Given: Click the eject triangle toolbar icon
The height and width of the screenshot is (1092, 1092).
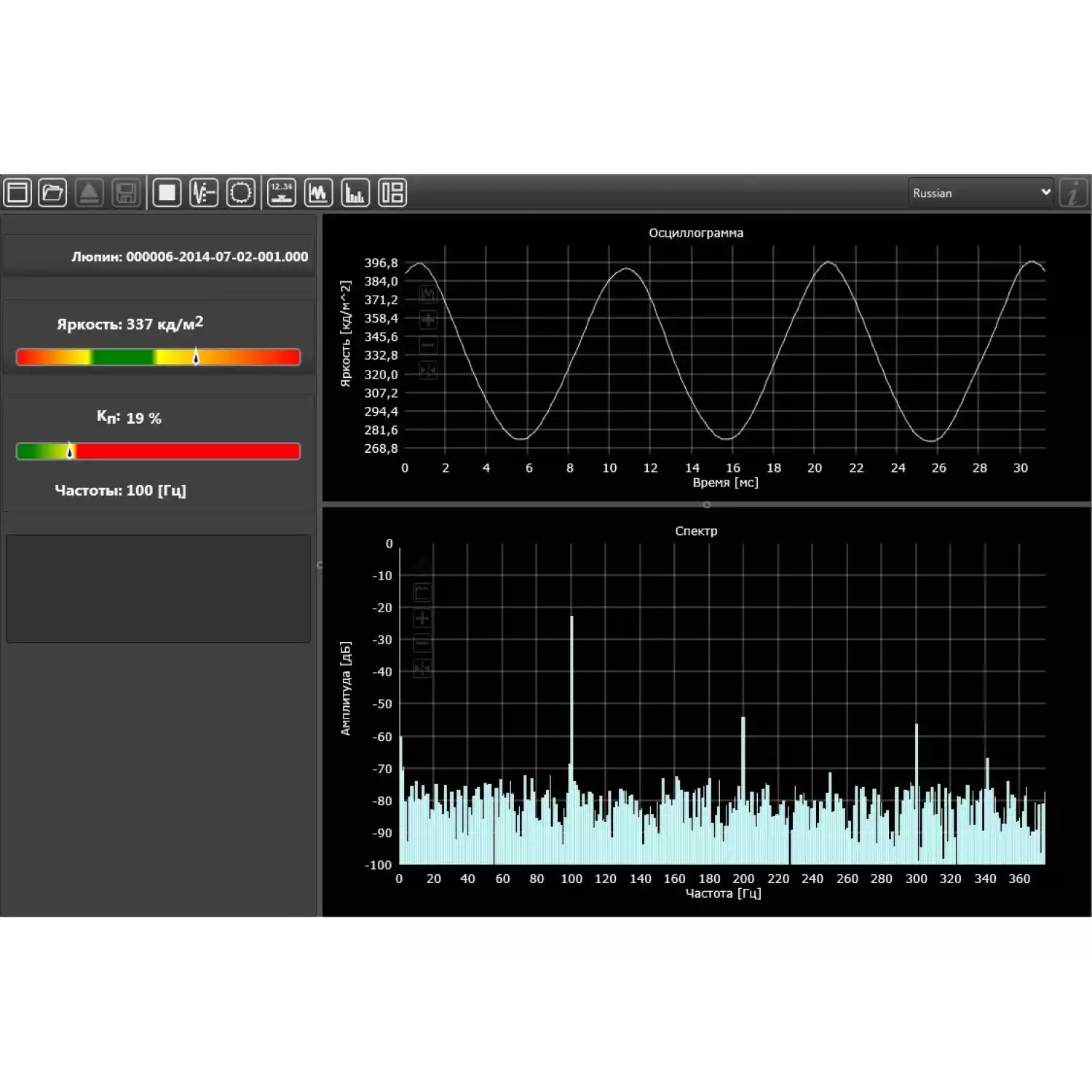Looking at the screenshot, I should 89,193.
